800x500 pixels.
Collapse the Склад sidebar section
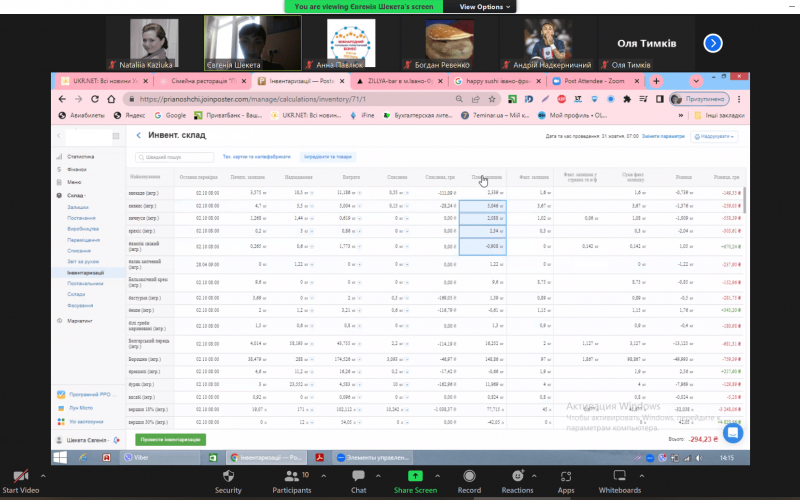click(77, 195)
